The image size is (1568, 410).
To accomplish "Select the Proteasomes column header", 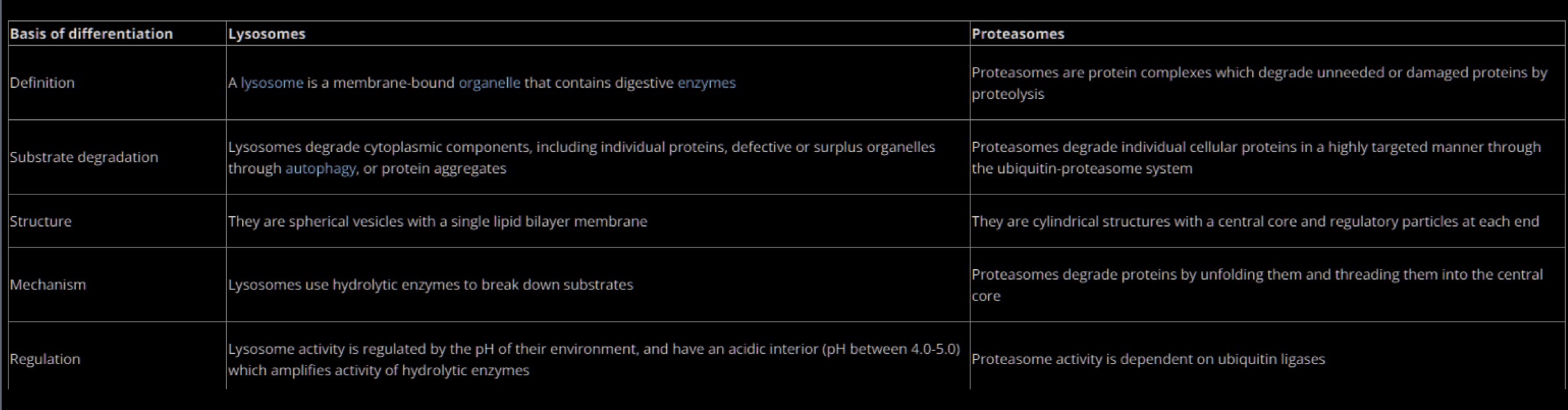I will 1018,34.
